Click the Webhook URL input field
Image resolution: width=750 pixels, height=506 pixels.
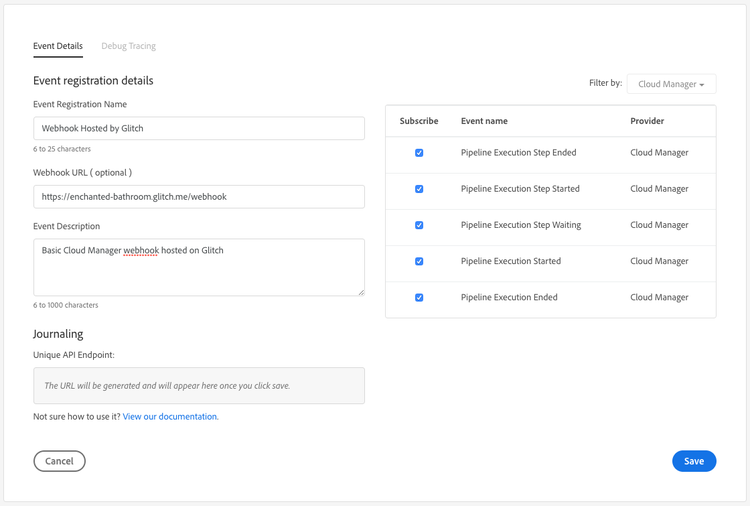pyautogui.click(x=198, y=197)
